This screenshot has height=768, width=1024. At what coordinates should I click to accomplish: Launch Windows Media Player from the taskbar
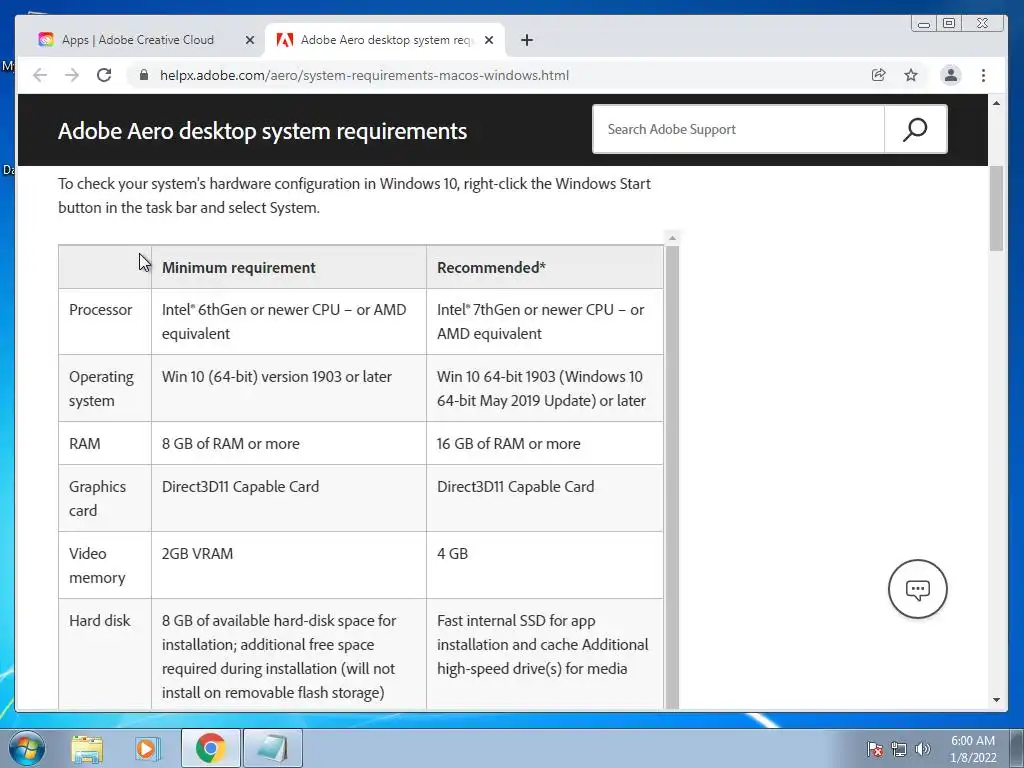point(148,749)
